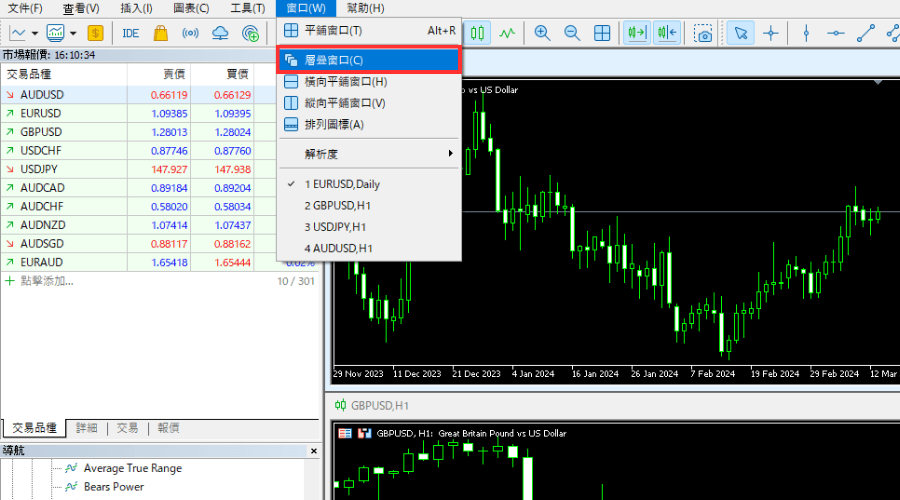Screen dimensions: 900x500
Task: Click the zoom out magnifier icon
Action: pyautogui.click(x=572, y=33)
